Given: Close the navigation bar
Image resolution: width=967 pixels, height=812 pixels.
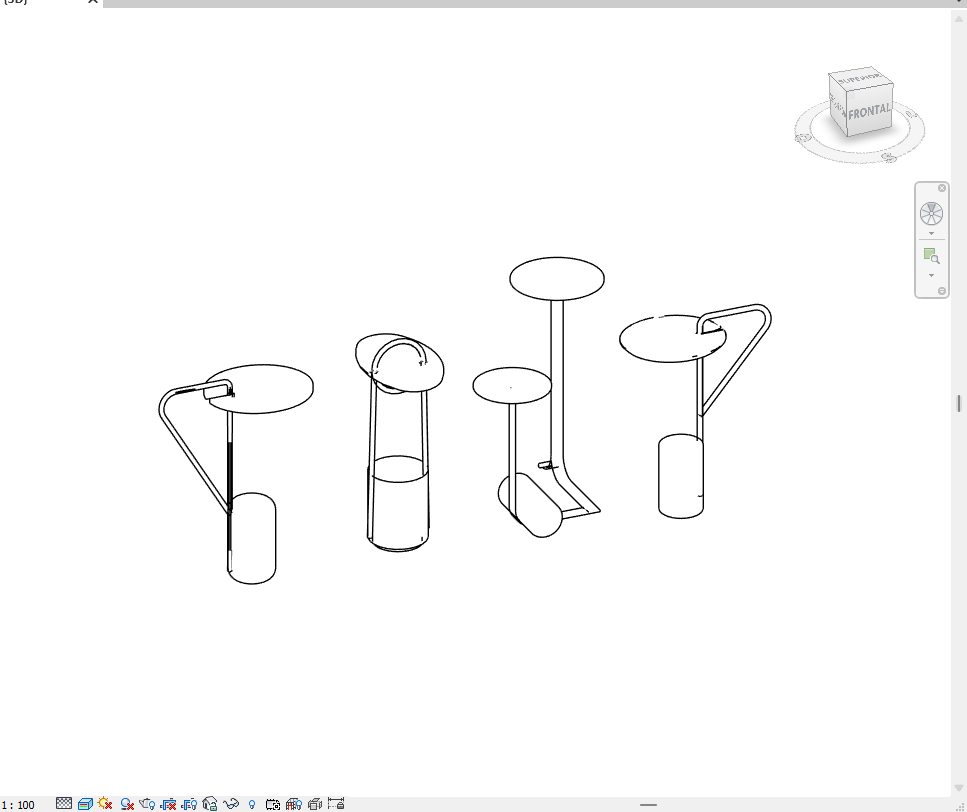Looking at the screenshot, I should click(x=942, y=188).
